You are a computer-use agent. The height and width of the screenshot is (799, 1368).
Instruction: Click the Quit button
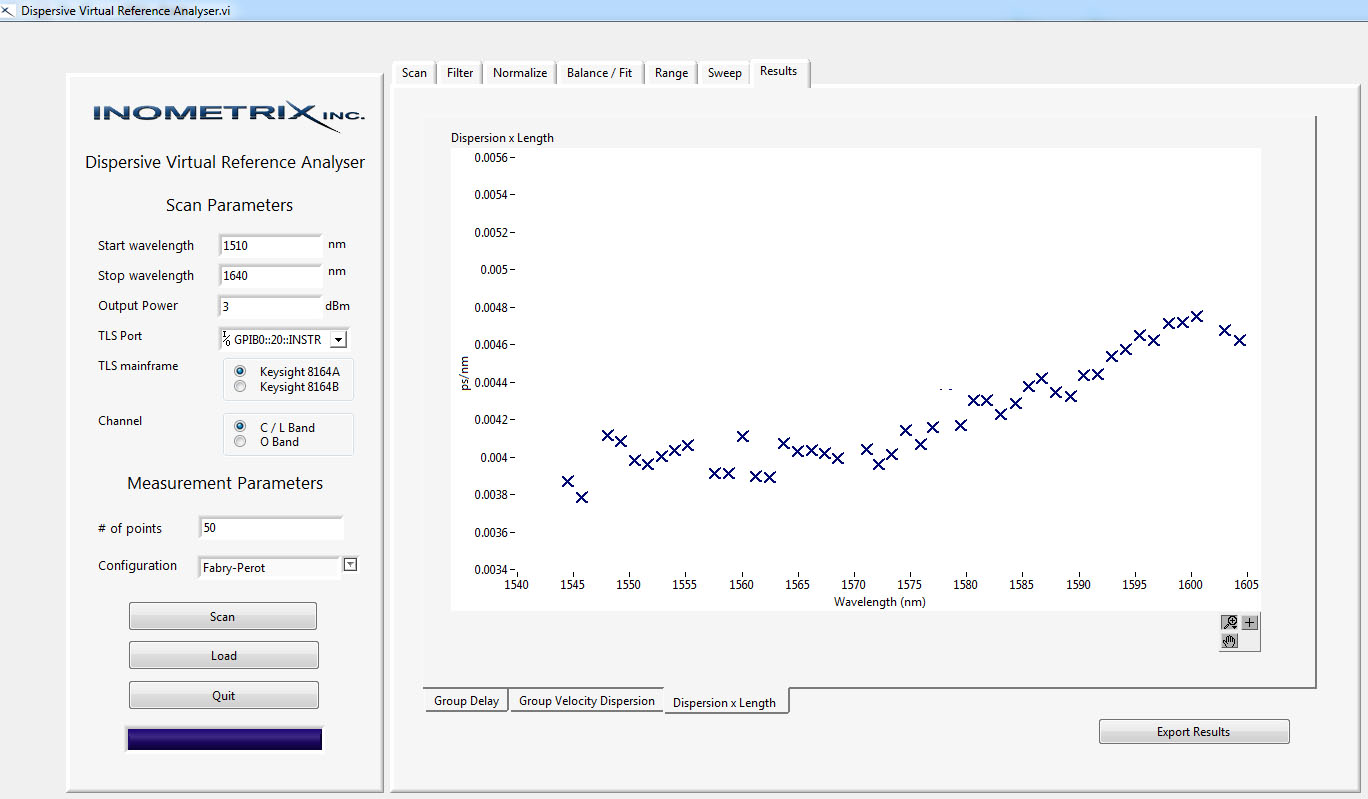tap(223, 695)
